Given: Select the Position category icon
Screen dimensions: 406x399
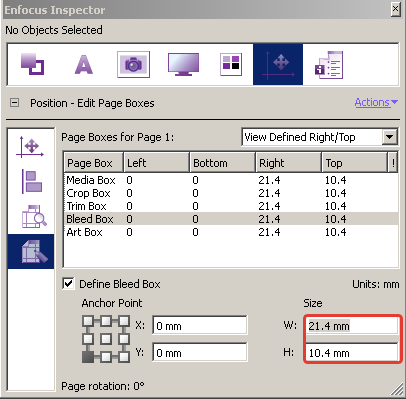Looking at the screenshot, I should tap(278, 64).
